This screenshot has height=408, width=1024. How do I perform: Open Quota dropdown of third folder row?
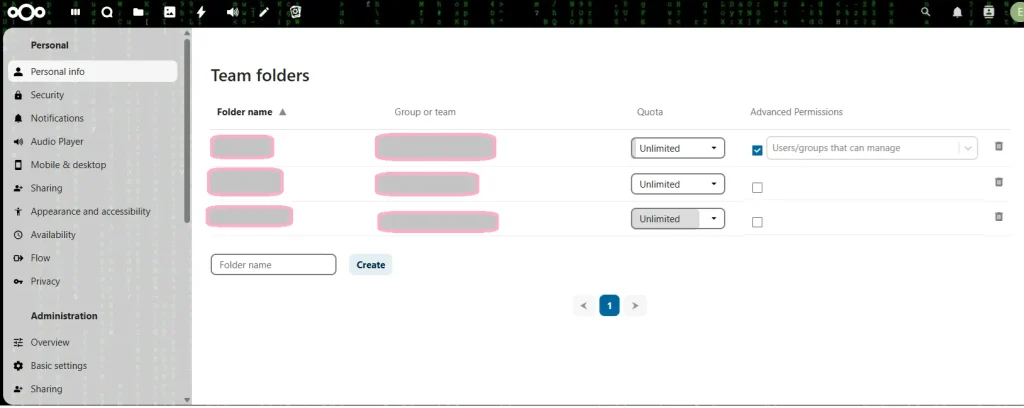pyautogui.click(x=678, y=219)
